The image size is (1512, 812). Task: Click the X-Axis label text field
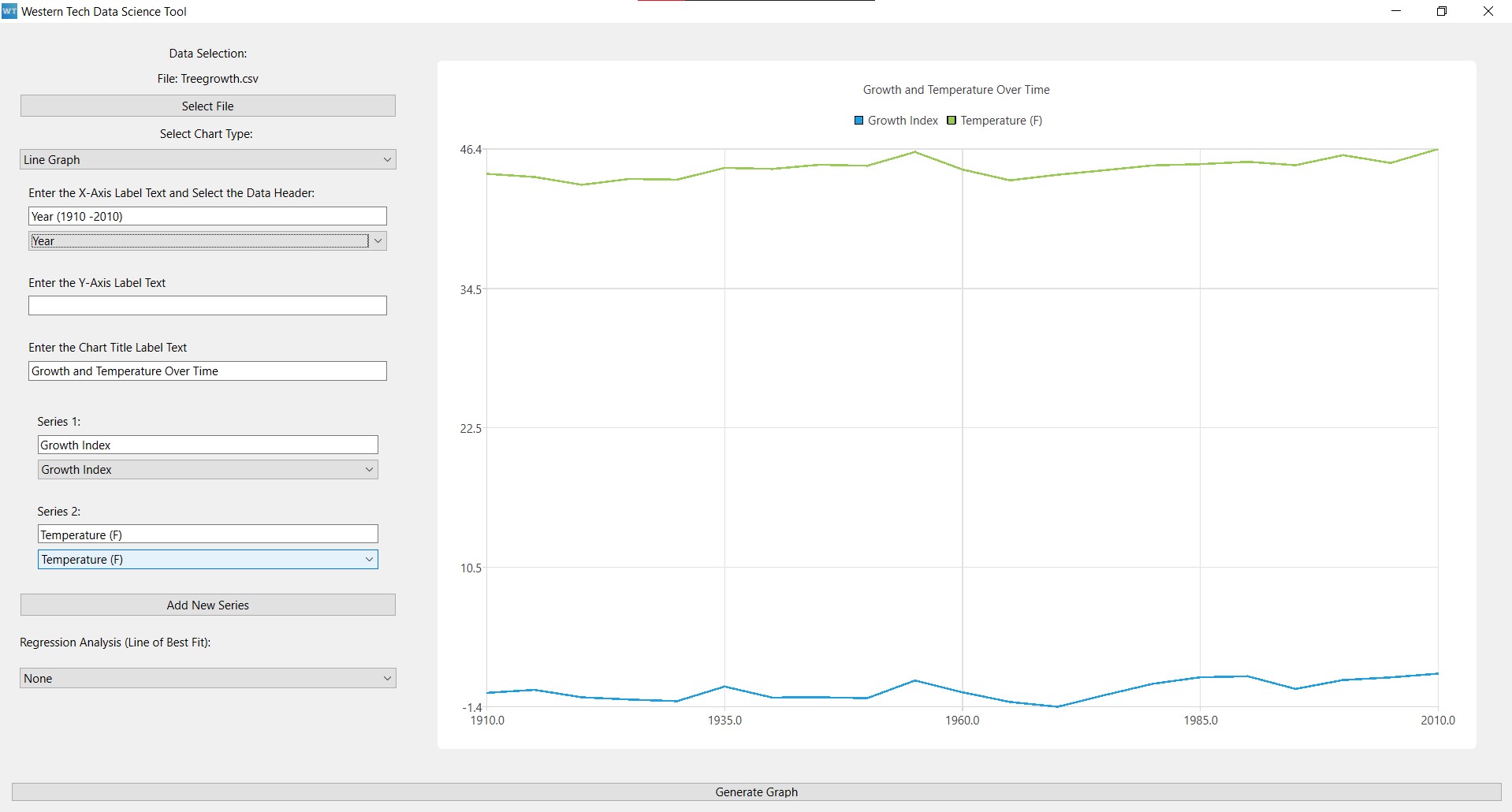207,217
